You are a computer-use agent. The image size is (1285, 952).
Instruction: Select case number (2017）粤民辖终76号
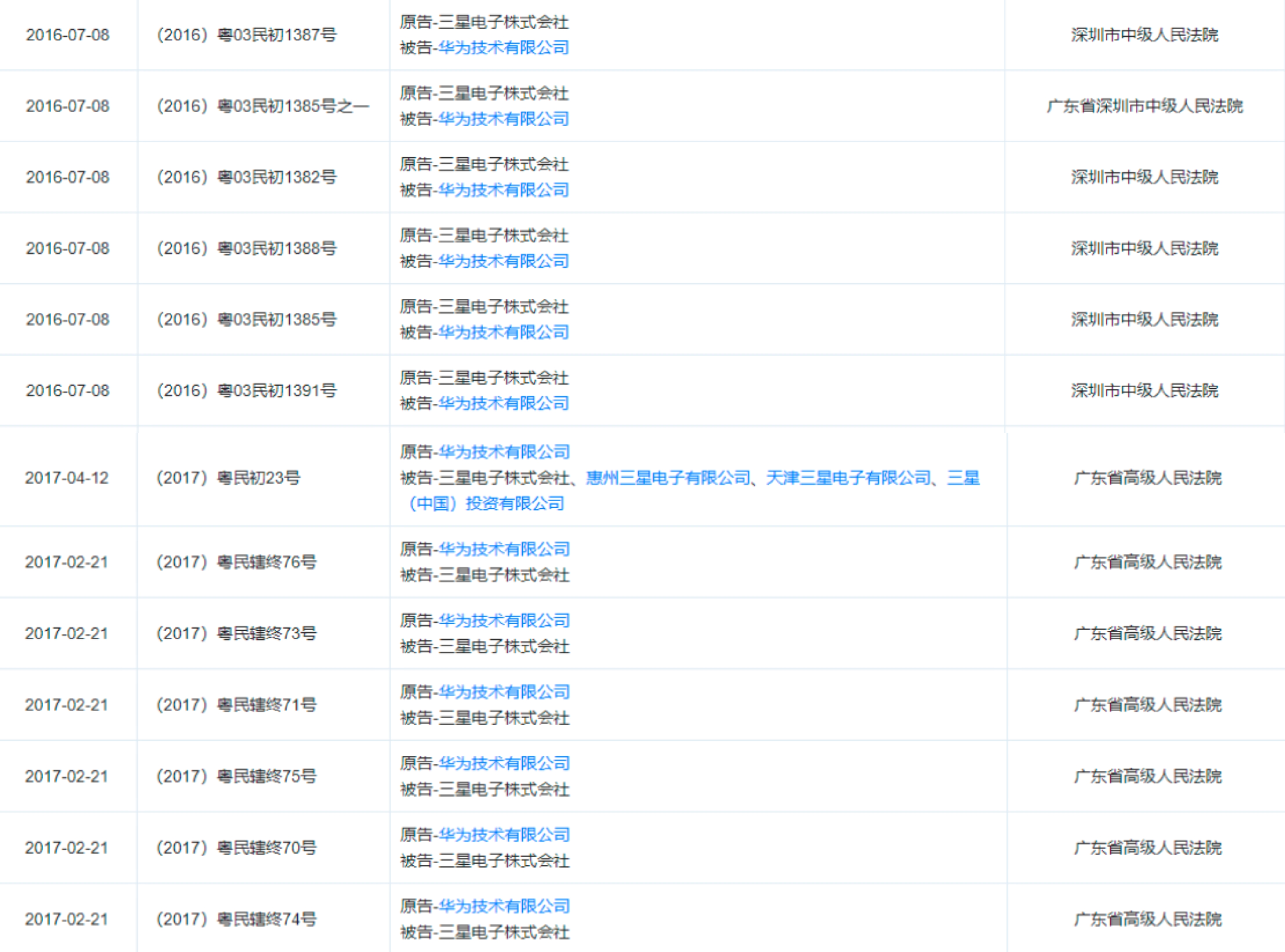(x=236, y=562)
